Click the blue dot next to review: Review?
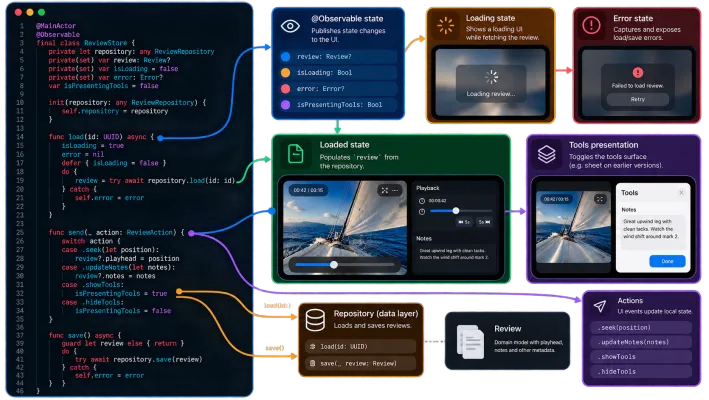The width and height of the screenshot is (709, 400). click(285, 56)
